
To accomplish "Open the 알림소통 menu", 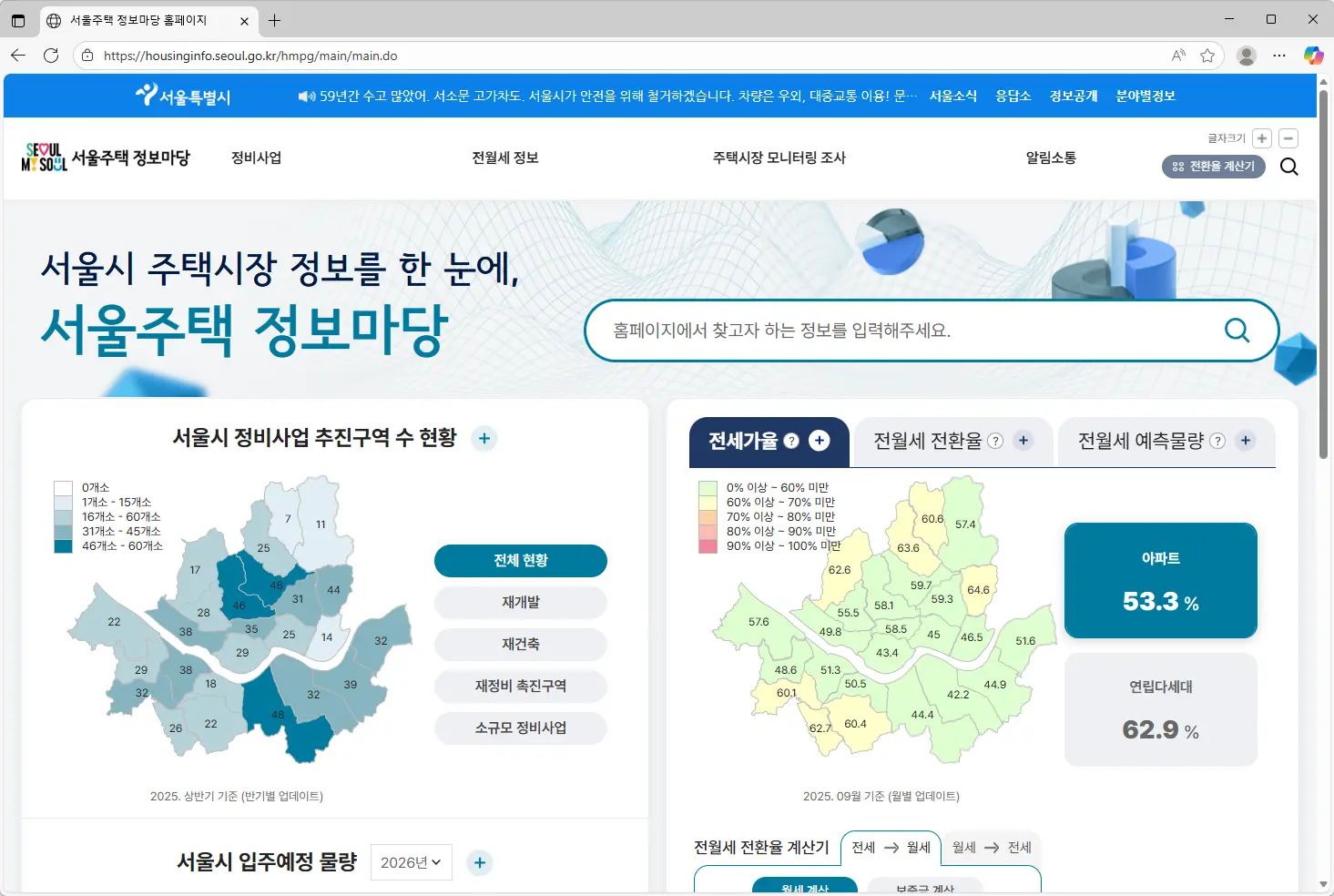I will click(x=1050, y=157).
